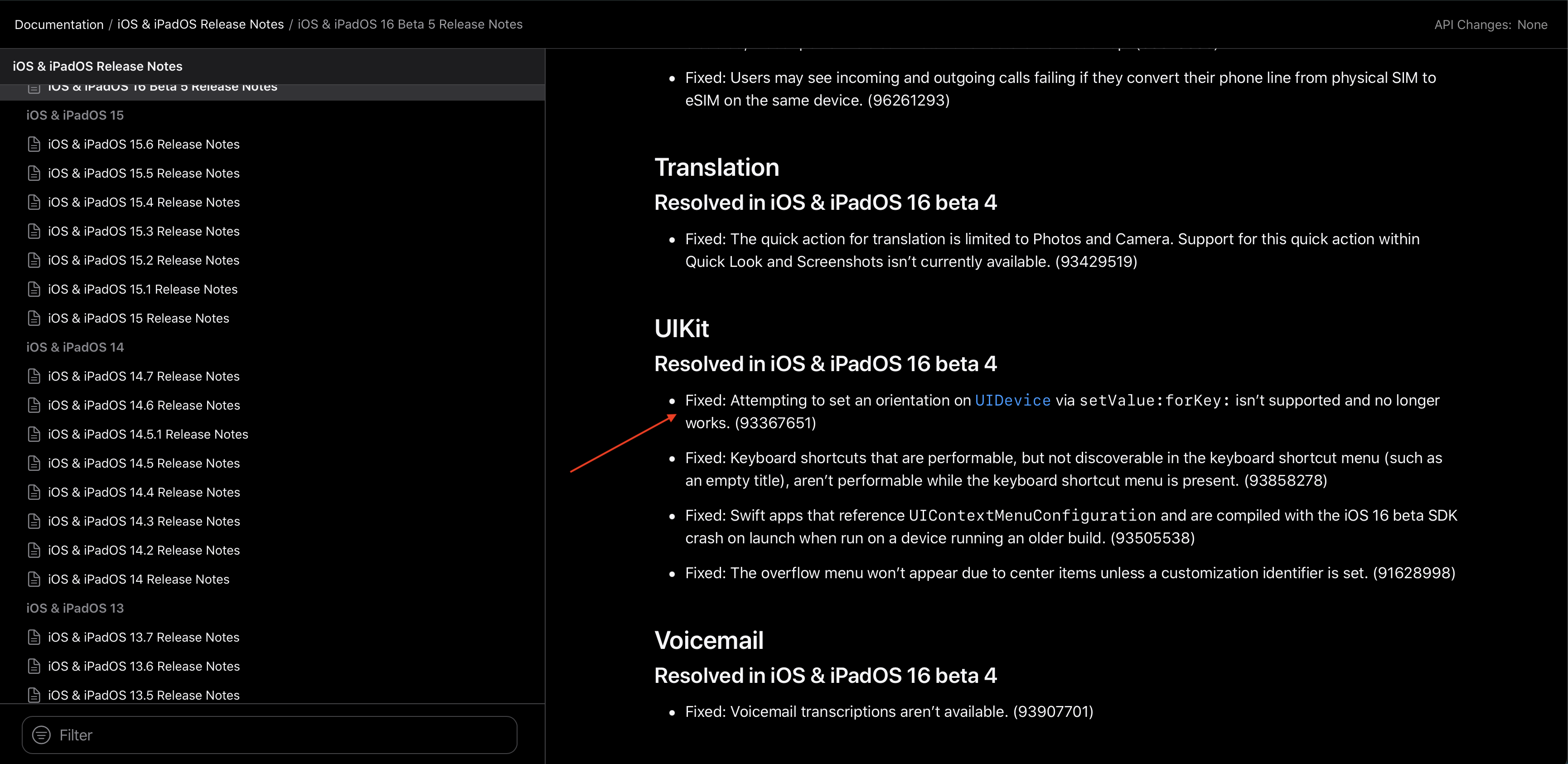Open iOS & iPadOS 15.5 Release Notes
Image resolution: width=1568 pixels, height=764 pixels.
tap(144, 173)
